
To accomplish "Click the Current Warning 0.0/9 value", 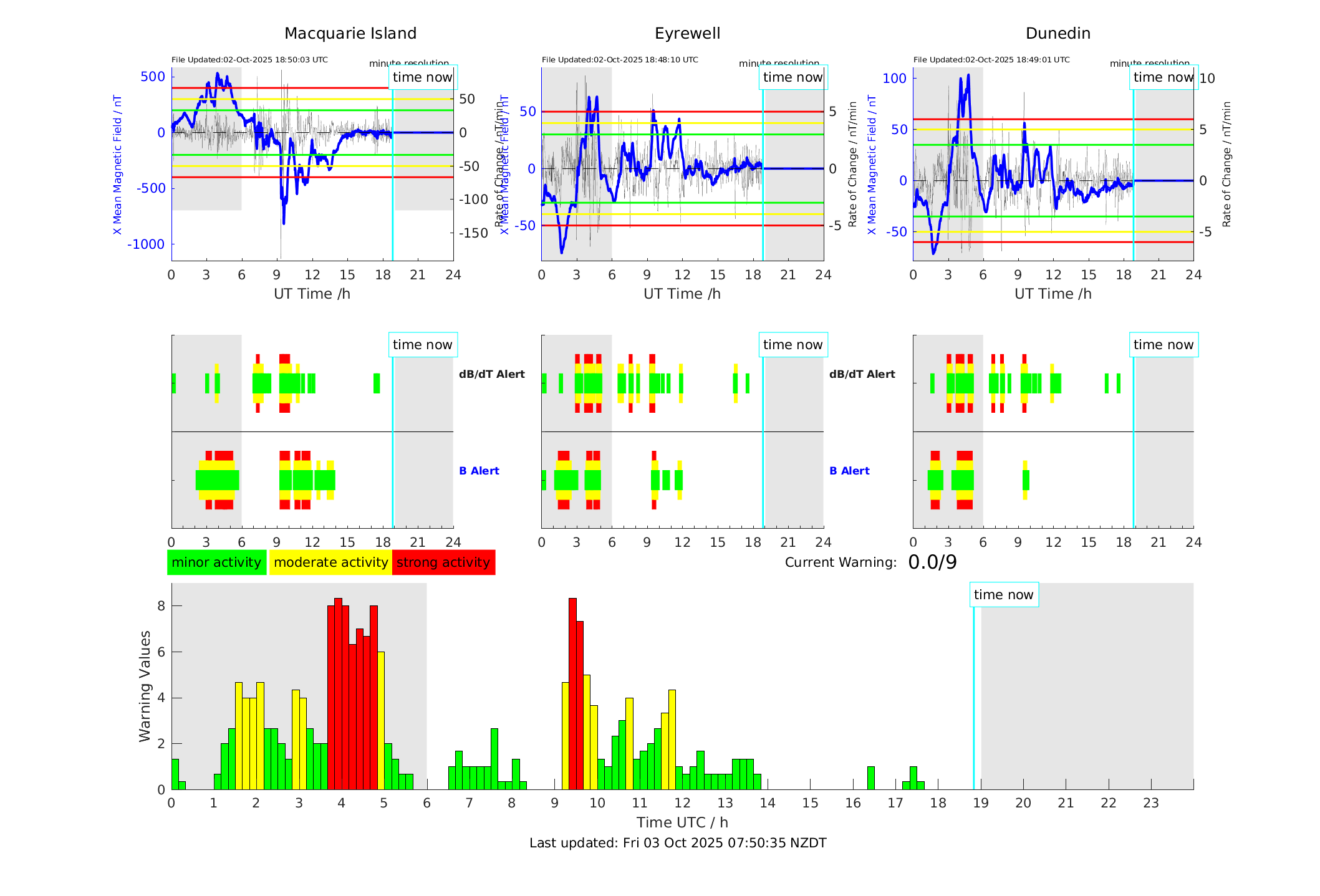I will [x=932, y=562].
